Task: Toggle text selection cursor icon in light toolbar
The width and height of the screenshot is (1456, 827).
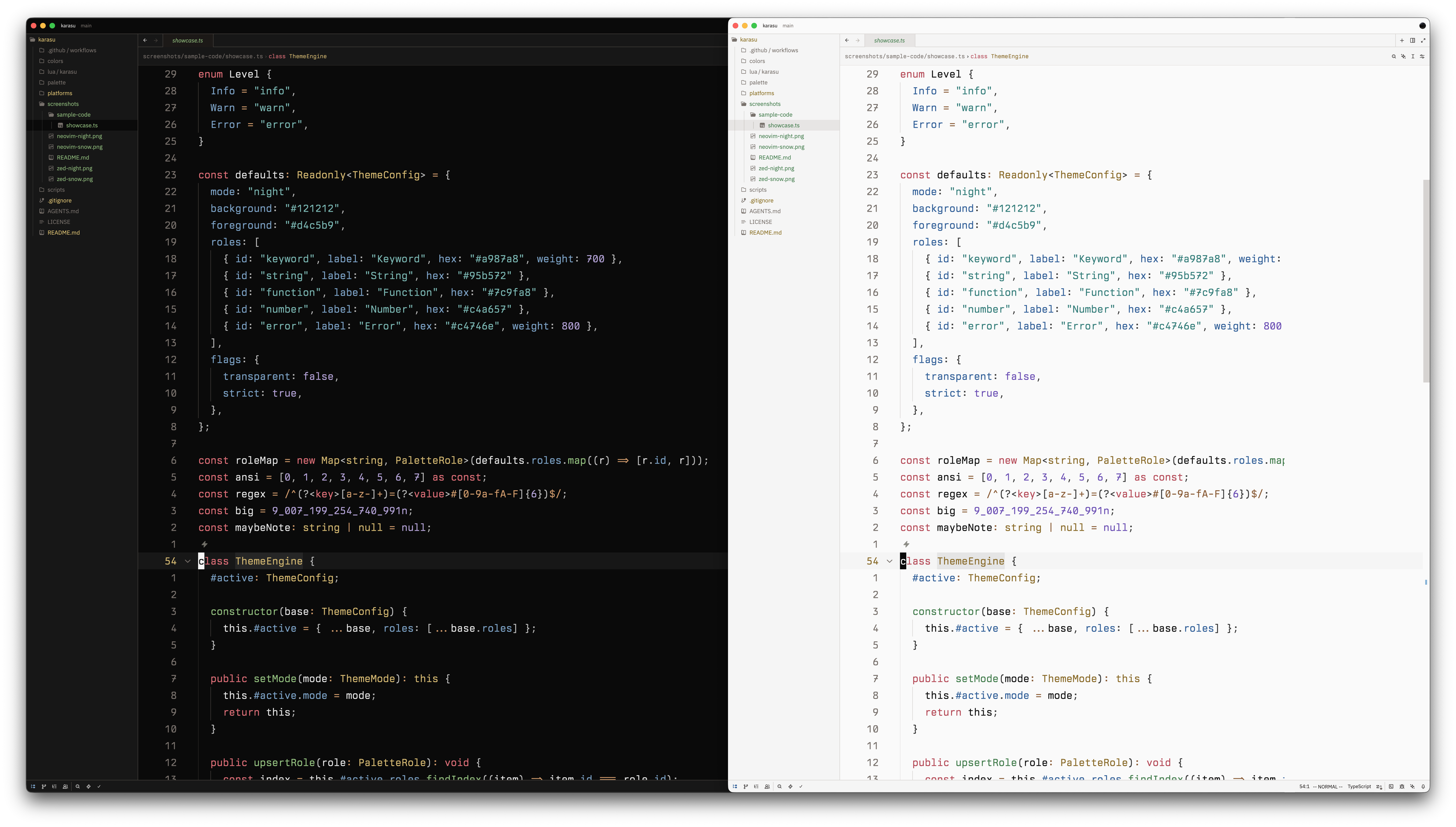Action: (x=1413, y=56)
